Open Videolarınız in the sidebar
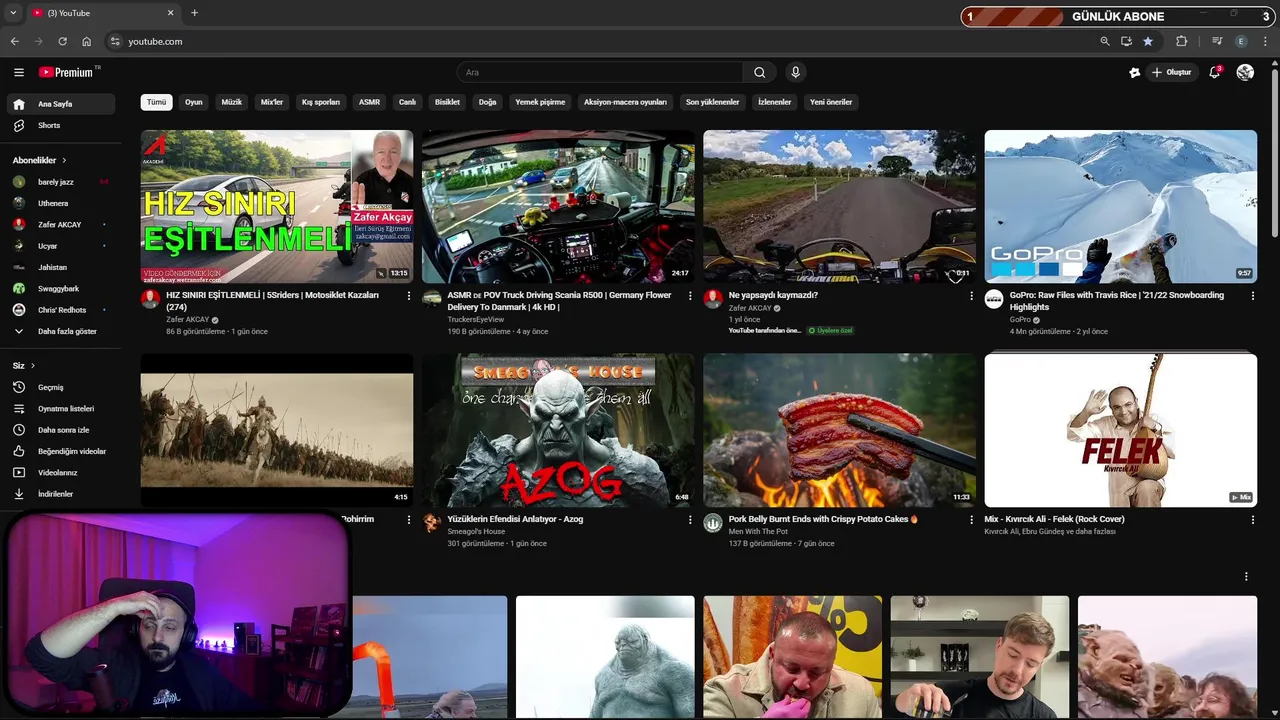Viewport: 1280px width, 720px height. pos(61,472)
